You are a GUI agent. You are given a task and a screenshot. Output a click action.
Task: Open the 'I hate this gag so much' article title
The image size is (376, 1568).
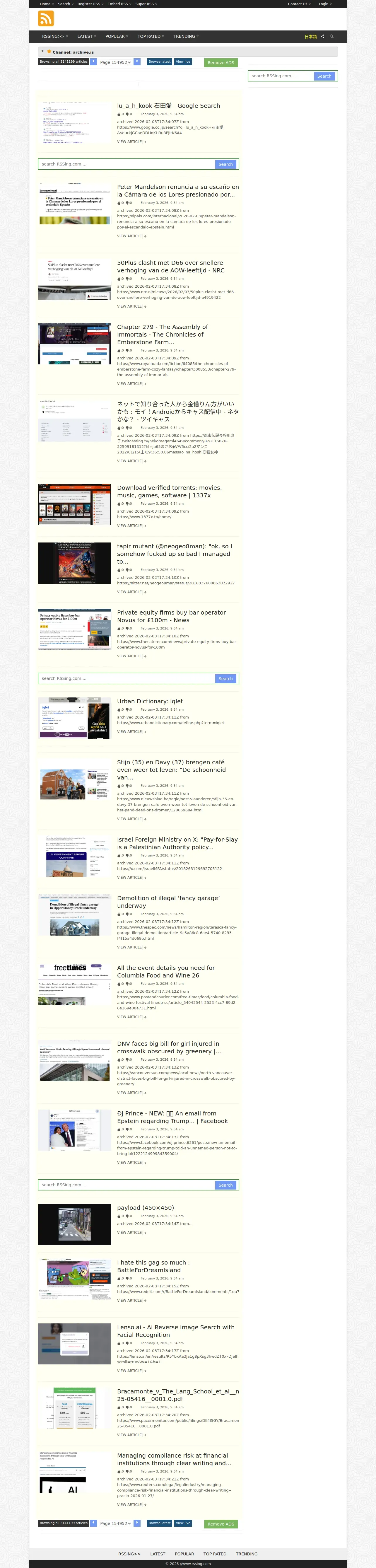[153, 1266]
